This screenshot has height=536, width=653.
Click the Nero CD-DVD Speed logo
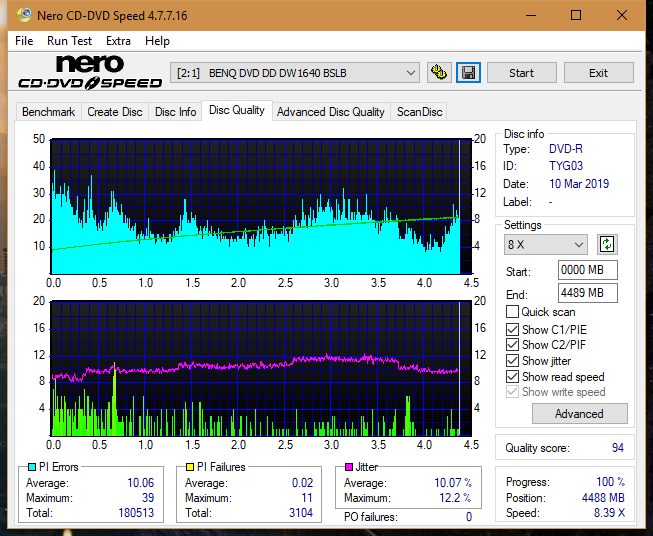pos(90,72)
